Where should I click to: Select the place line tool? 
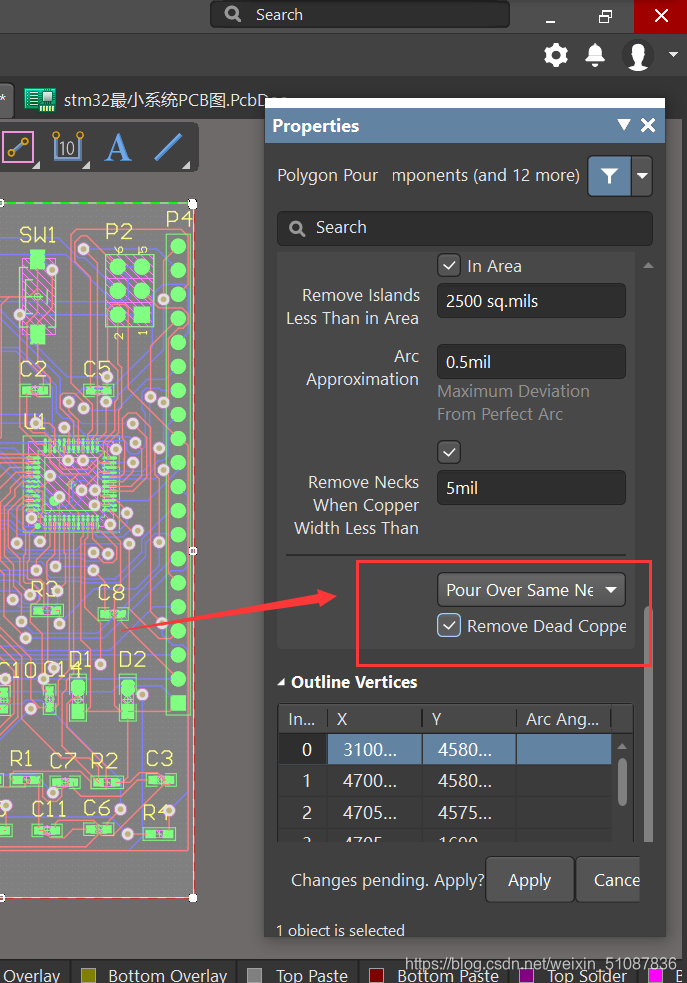[167, 148]
